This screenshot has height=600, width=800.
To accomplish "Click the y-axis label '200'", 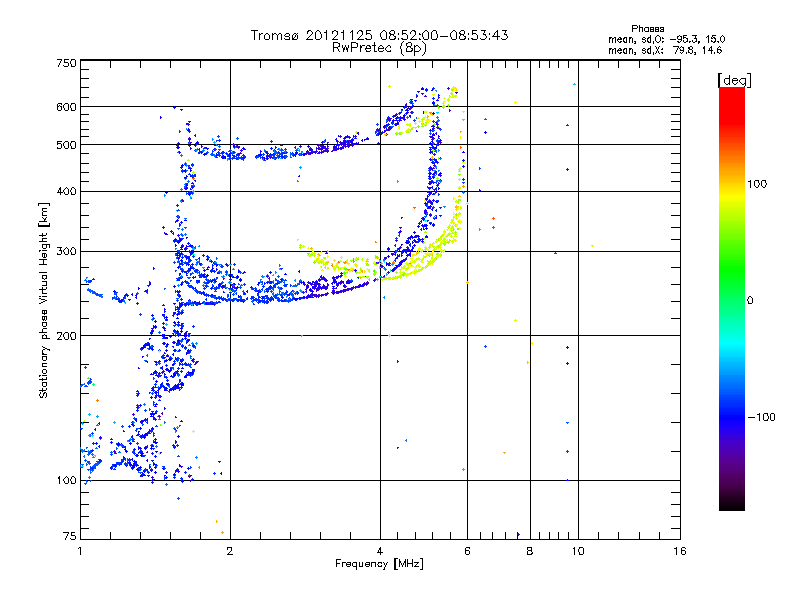I will (x=66, y=336).
